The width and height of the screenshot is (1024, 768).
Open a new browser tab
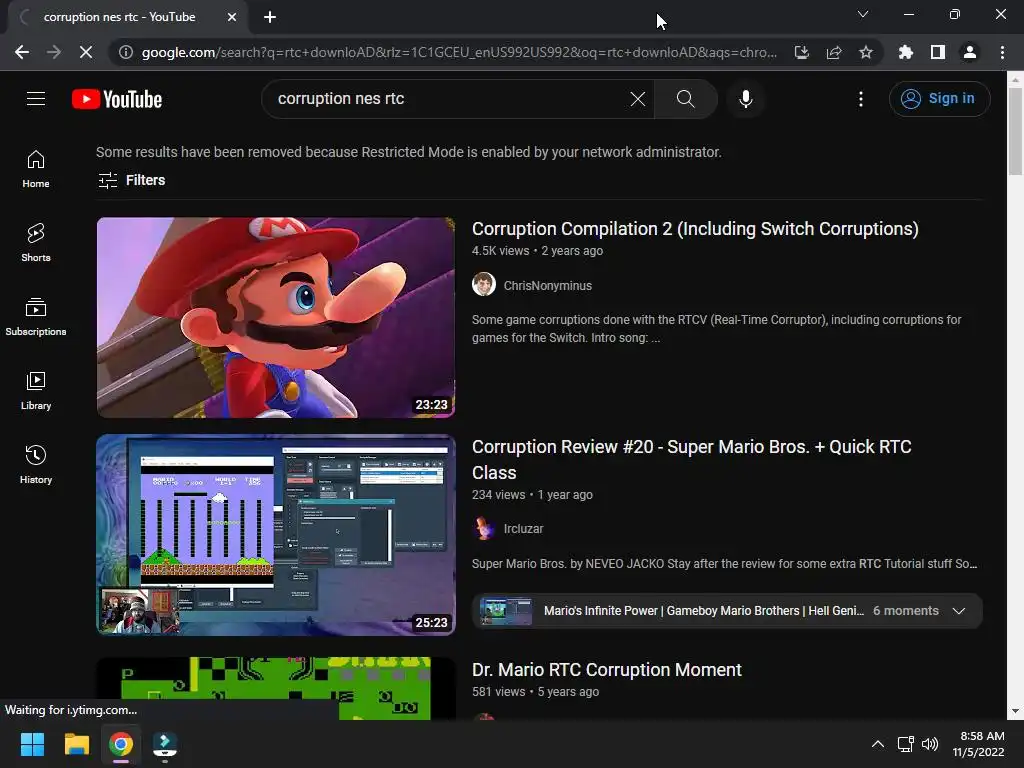pyautogui.click(x=270, y=18)
